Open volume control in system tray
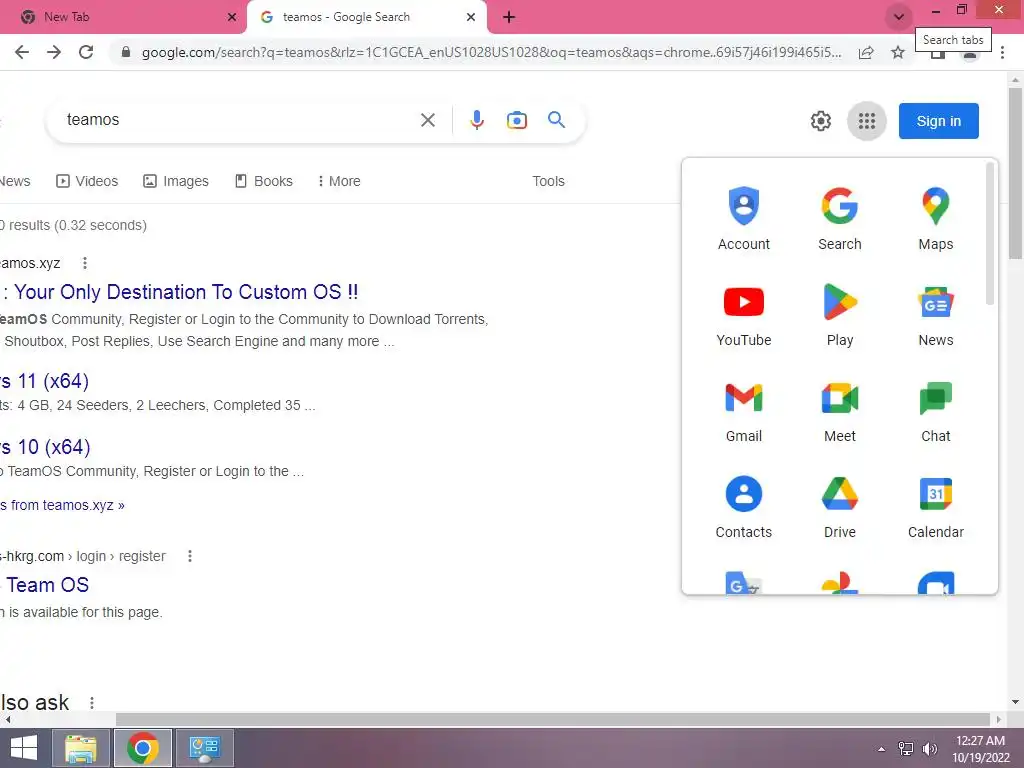This screenshot has width=1024, height=768. click(x=929, y=749)
